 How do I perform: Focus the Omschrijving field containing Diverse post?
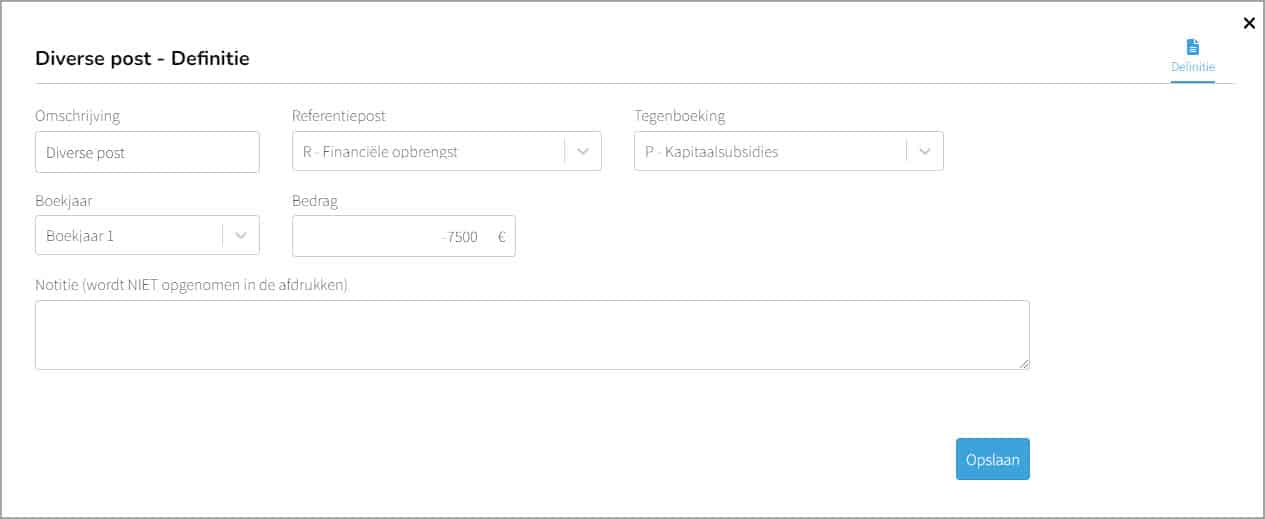coord(147,152)
